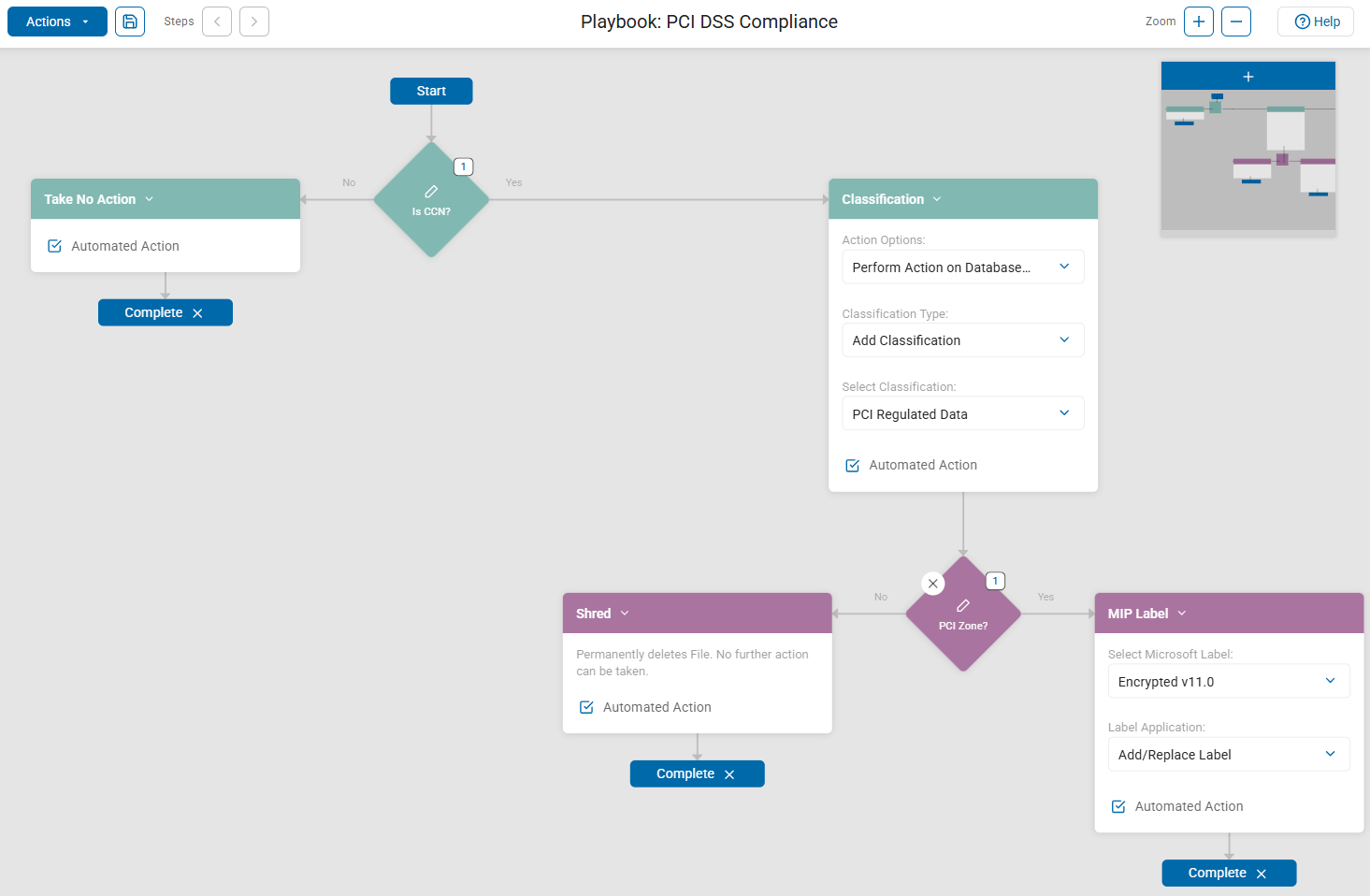Screen dimensions: 1370x896
Task: Go to the previous step arrow
Action: (217, 22)
